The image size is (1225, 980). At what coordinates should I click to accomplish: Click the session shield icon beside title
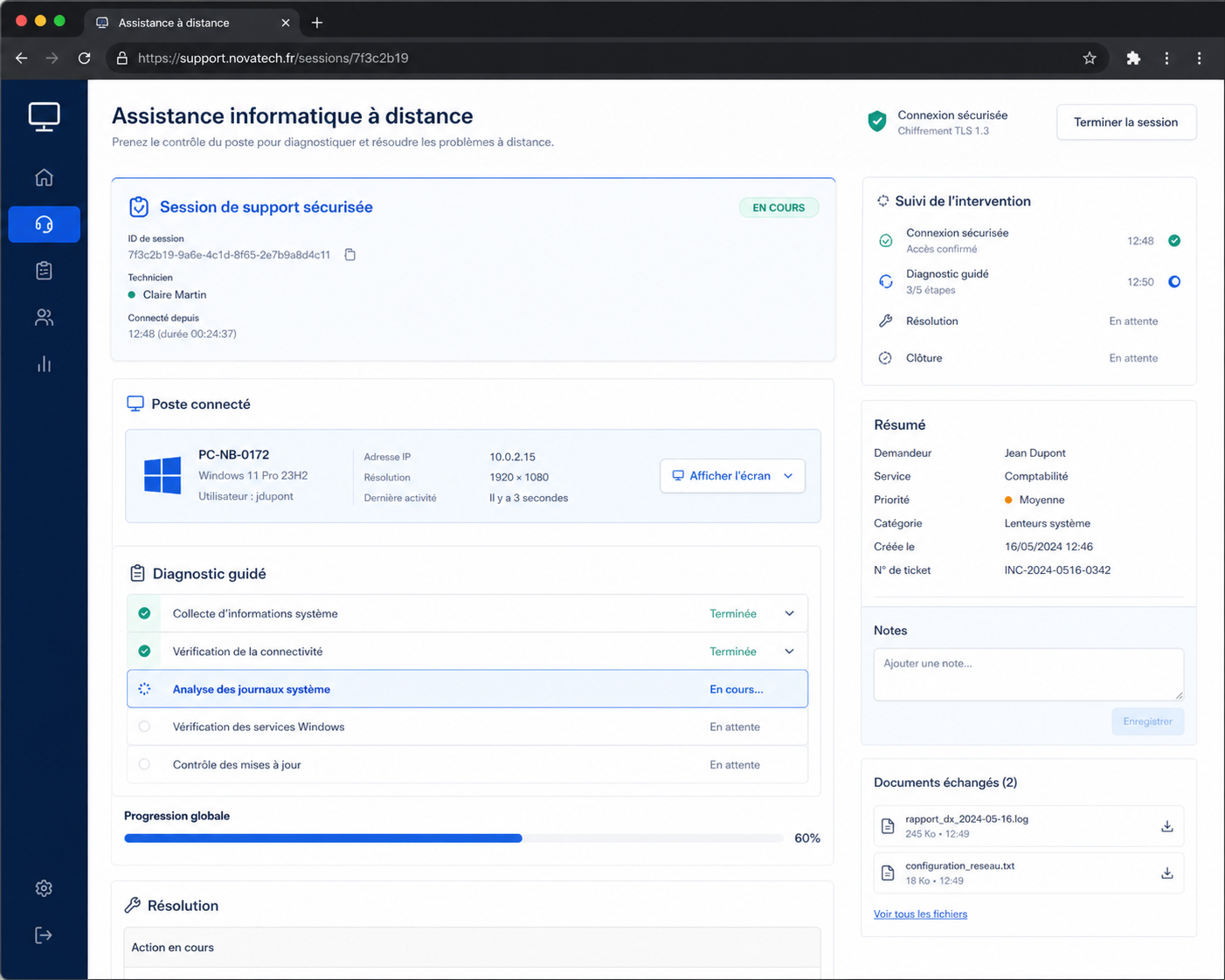pyautogui.click(x=139, y=207)
